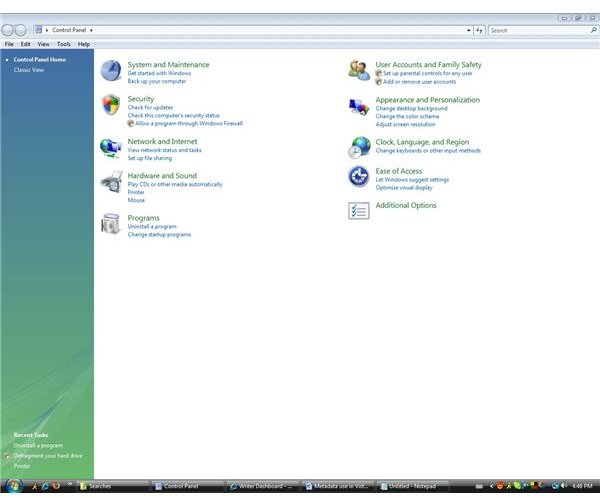The image size is (600, 498).
Task: Click Play CDs or other media automatically
Action: [x=175, y=184]
